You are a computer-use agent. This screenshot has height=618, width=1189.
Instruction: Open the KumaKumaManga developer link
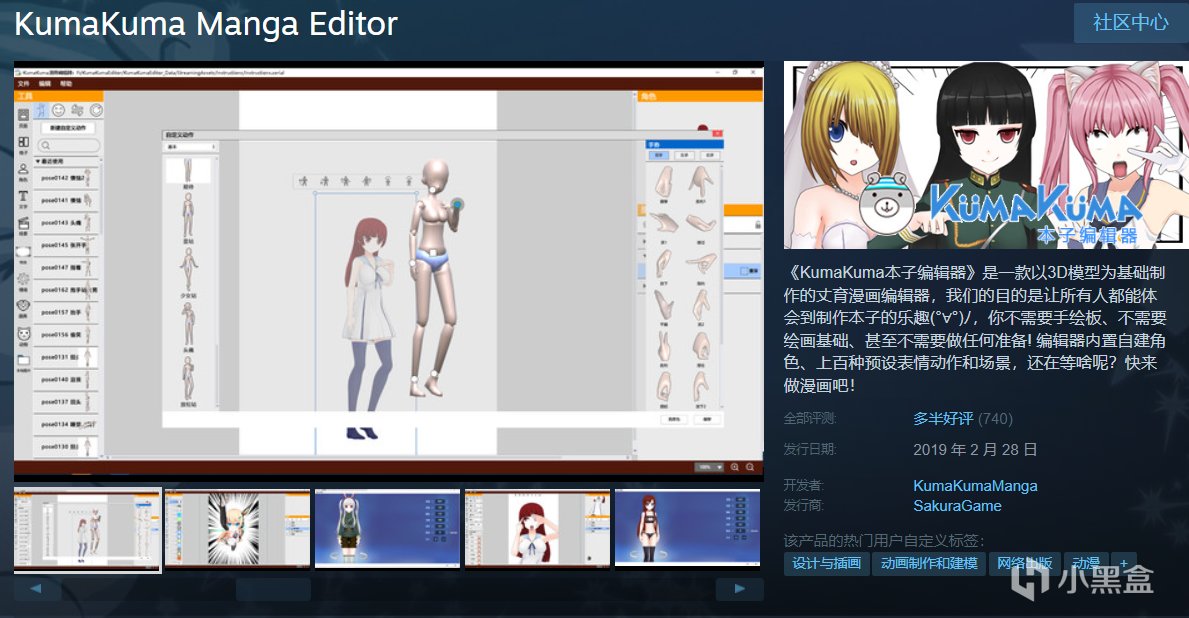point(975,486)
